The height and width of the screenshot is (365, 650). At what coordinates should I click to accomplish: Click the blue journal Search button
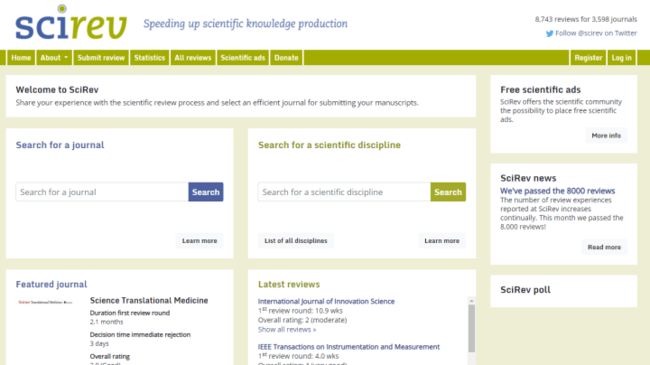coord(206,192)
